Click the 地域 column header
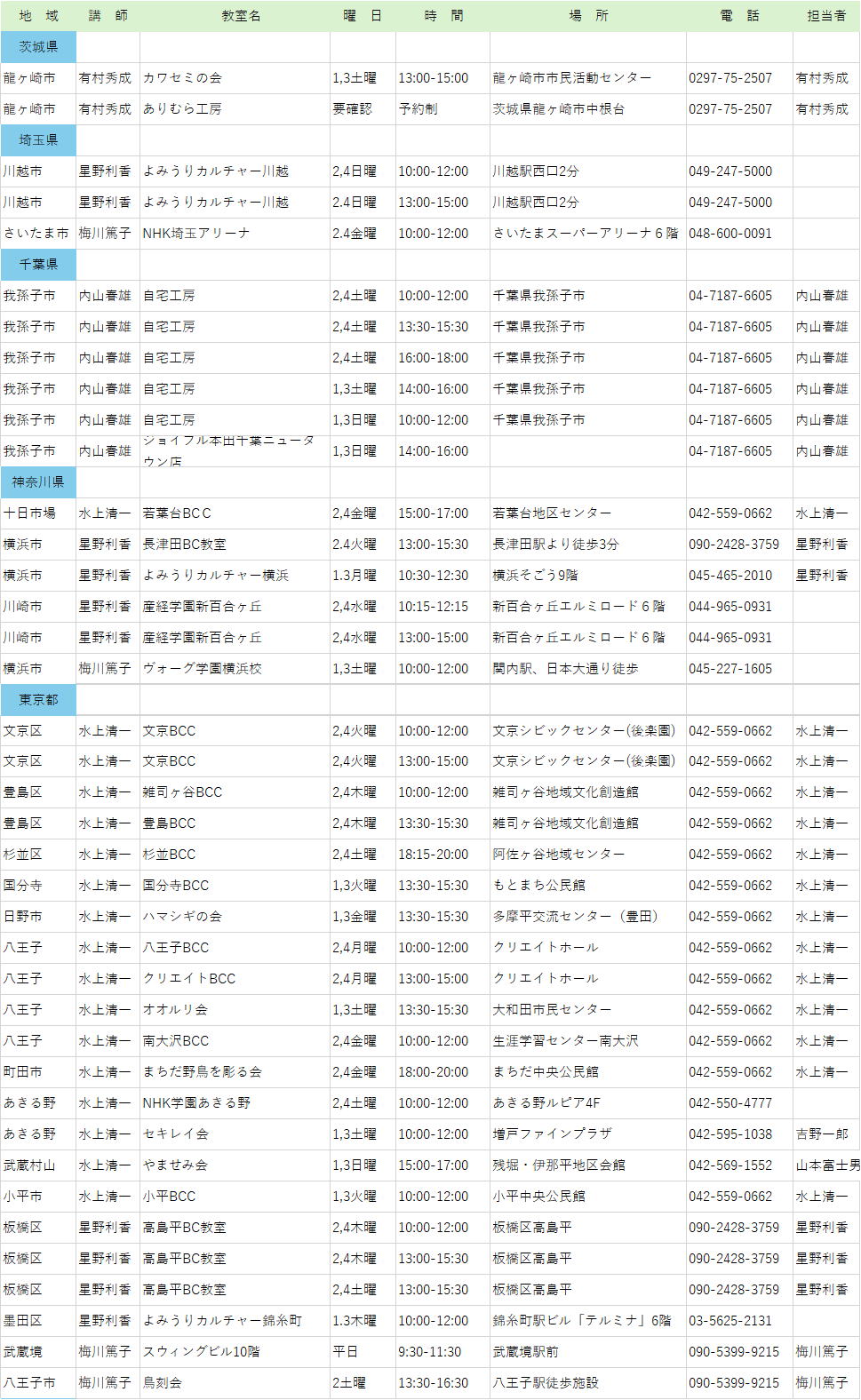Viewport: 861px width, 1400px height. pyautogui.click(x=38, y=16)
